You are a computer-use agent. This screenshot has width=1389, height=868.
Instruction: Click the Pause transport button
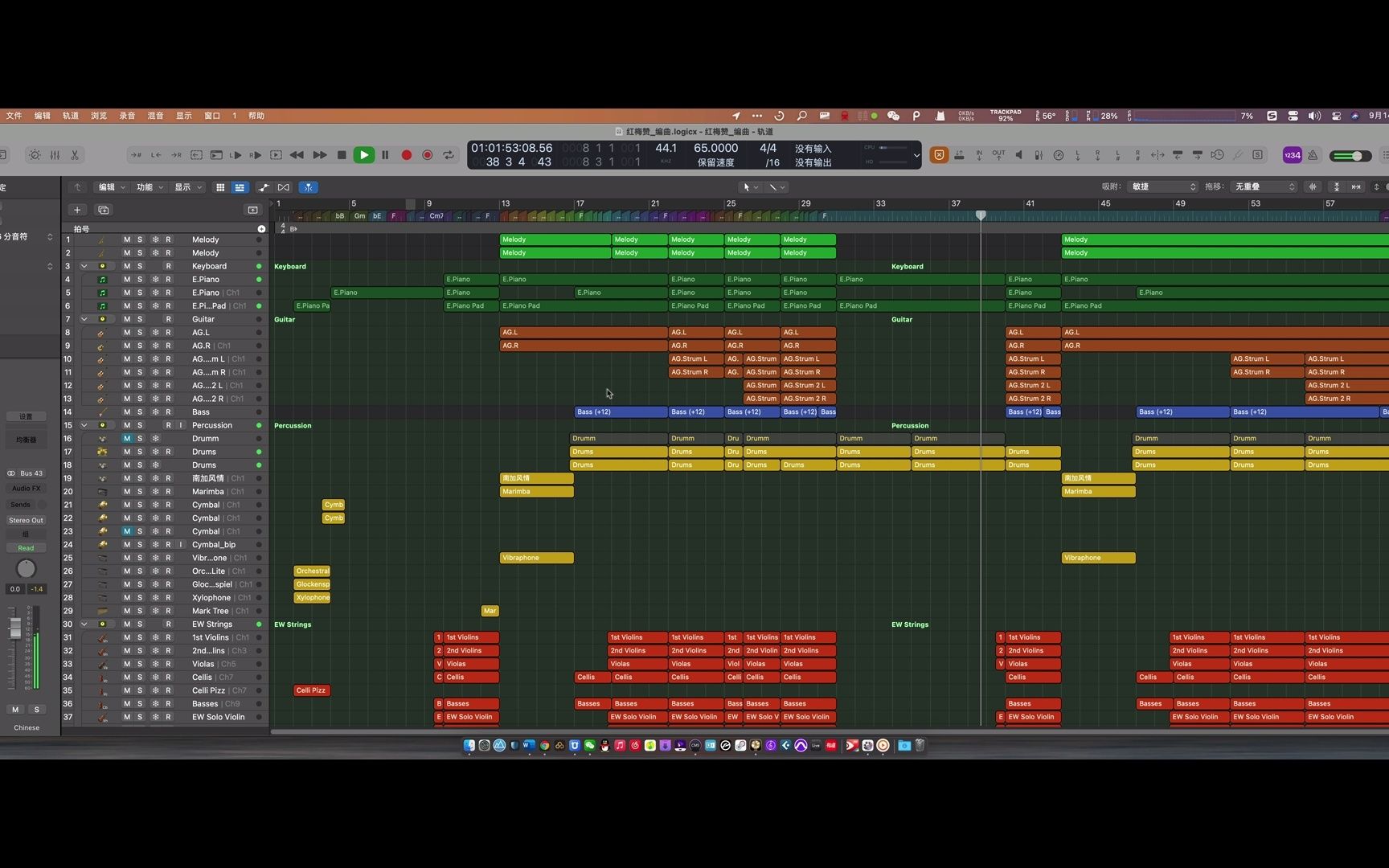point(385,155)
